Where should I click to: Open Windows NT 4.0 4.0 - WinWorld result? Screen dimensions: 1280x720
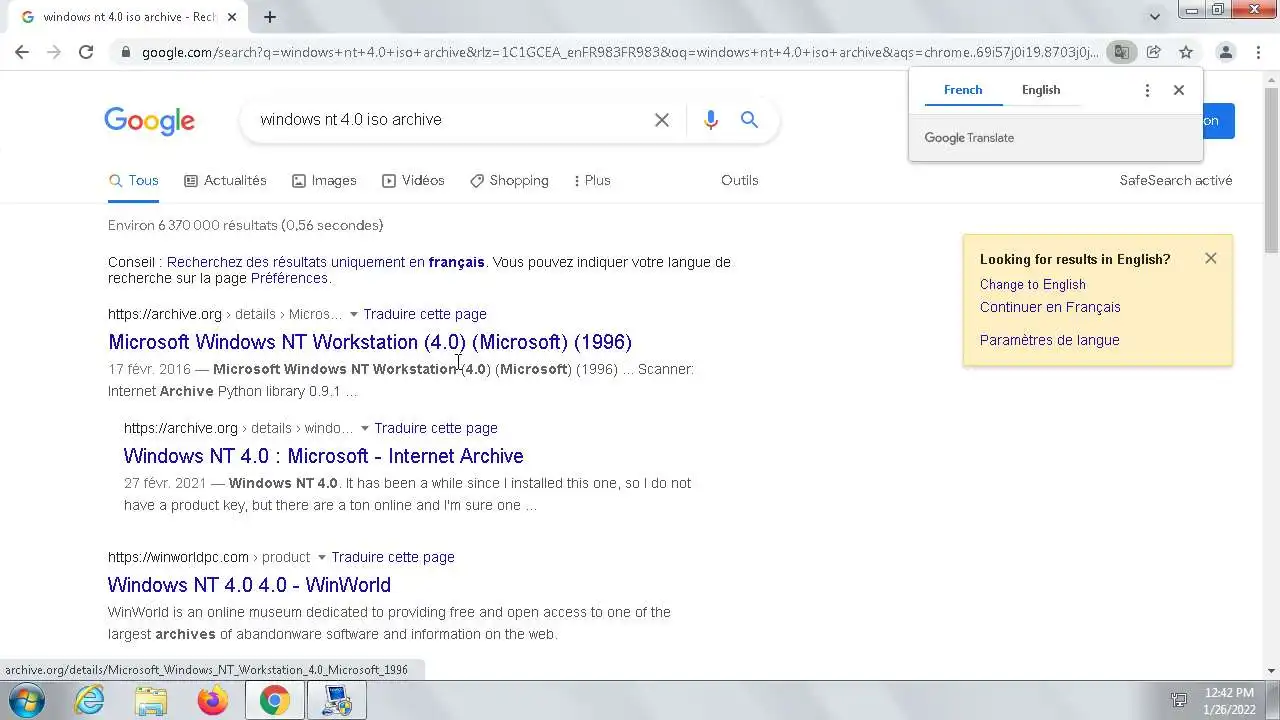249,585
